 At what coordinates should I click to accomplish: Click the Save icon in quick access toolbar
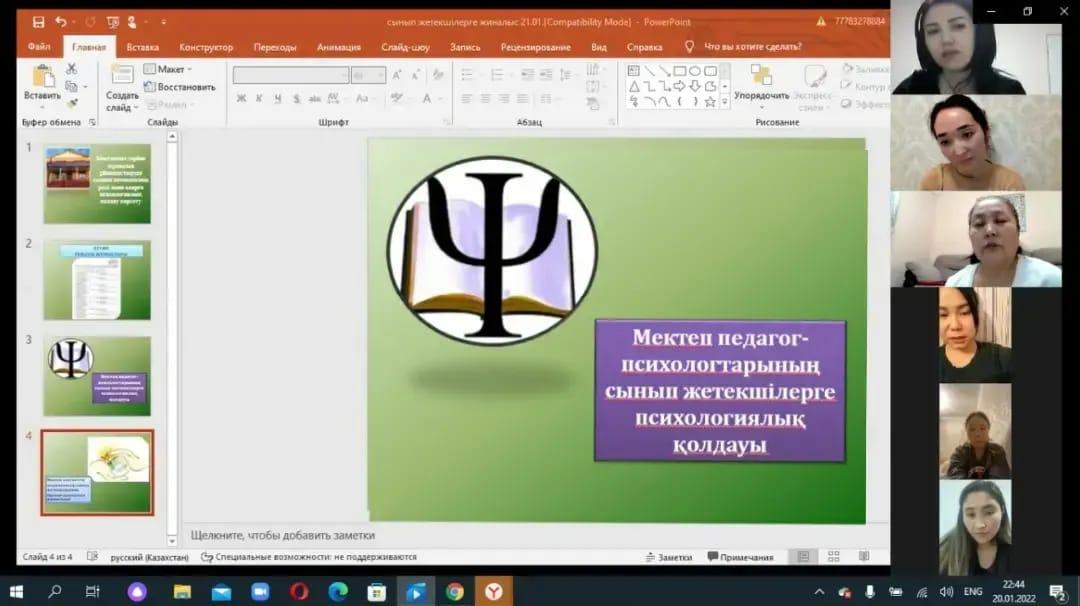coord(38,21)
